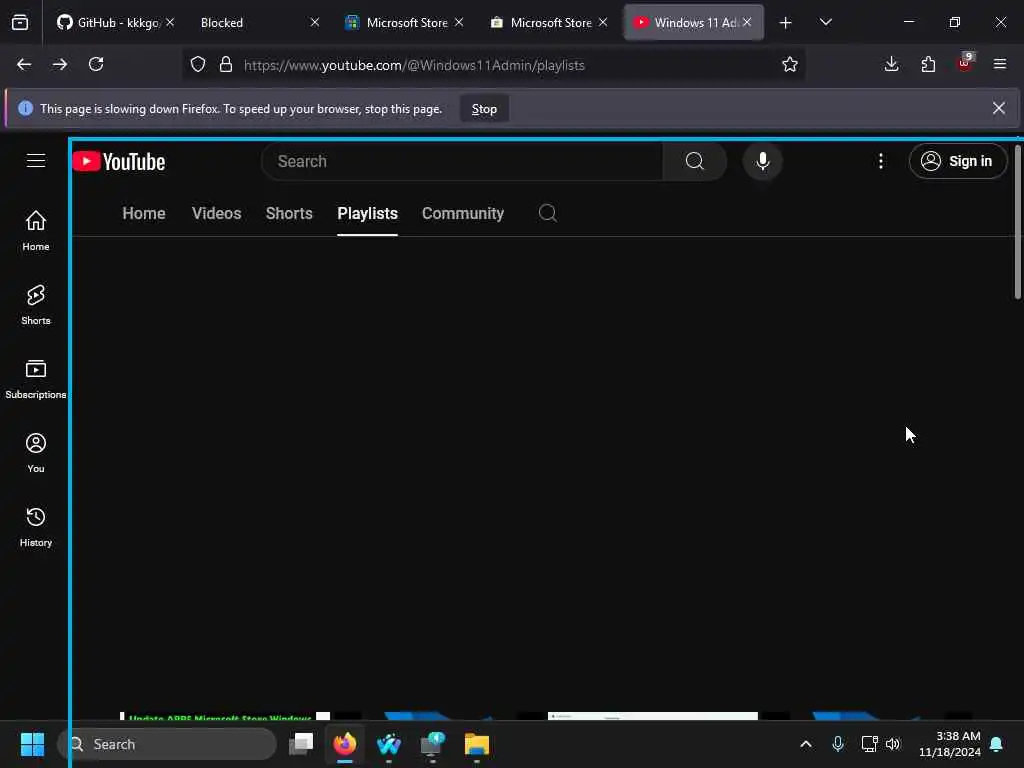The height and width of the screenshot is (768, 1024).
Task: Open the Windows Start menu
Action: (x=32, y=744)
